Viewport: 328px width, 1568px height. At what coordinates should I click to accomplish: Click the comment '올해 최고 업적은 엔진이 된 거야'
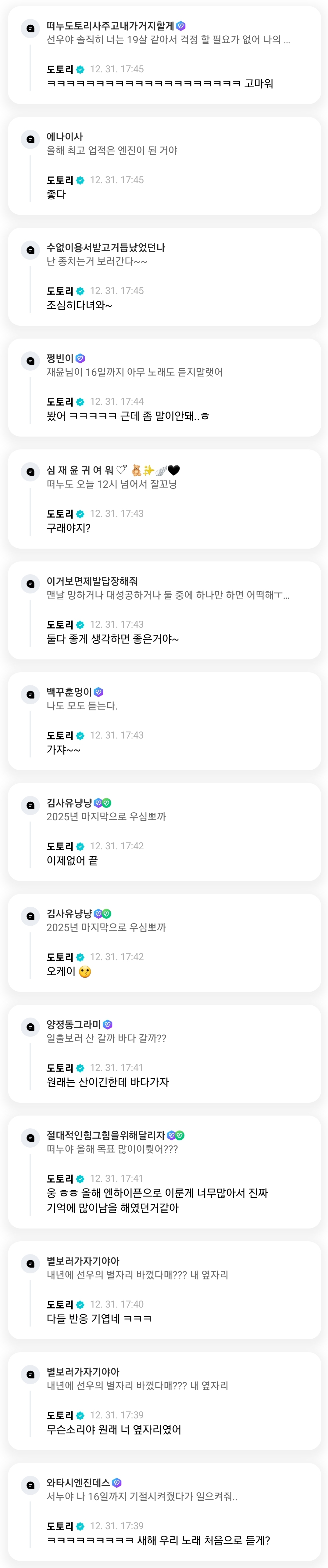click(112, 151)
